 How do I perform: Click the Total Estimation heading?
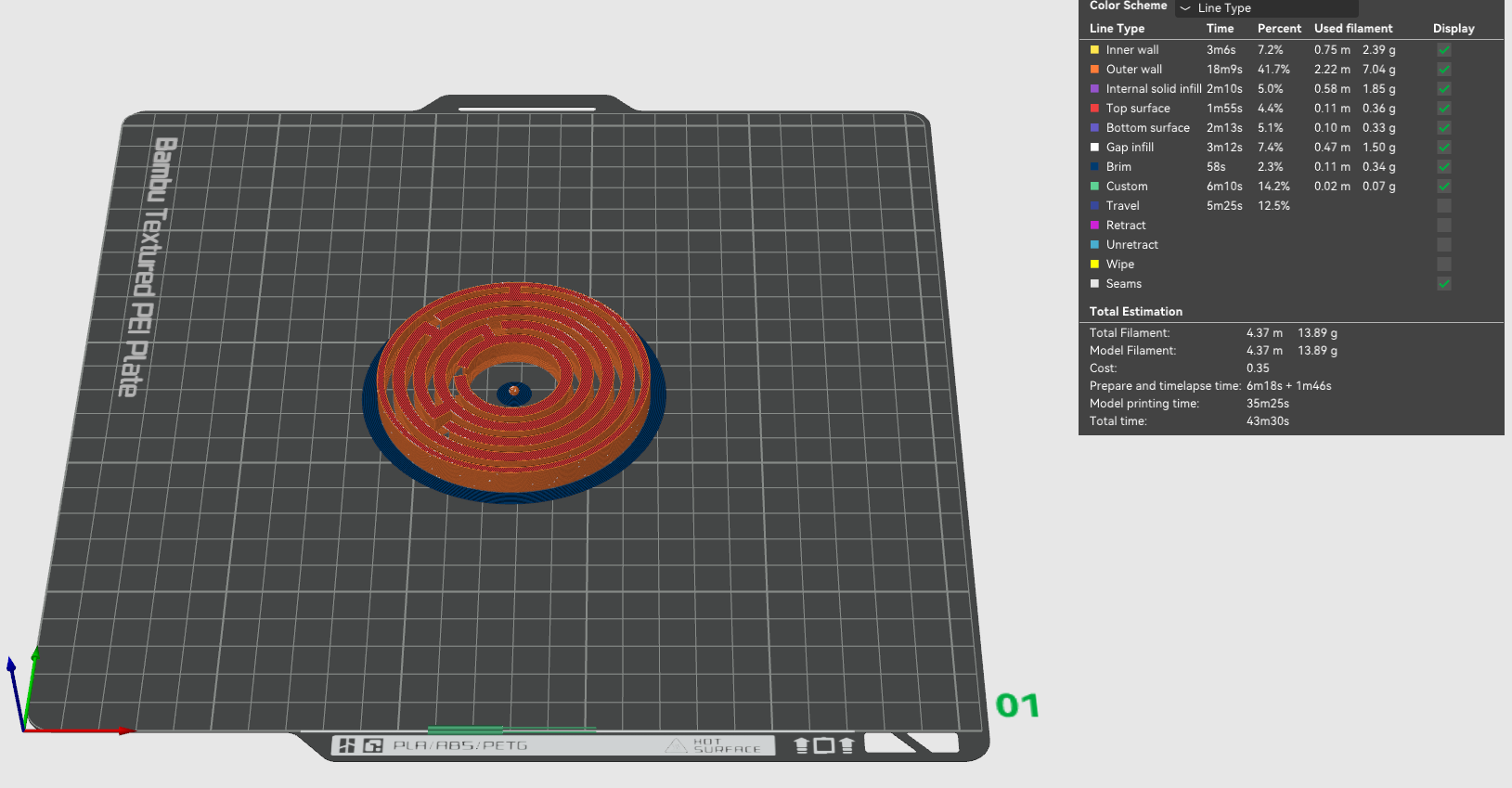[1135, 312]
